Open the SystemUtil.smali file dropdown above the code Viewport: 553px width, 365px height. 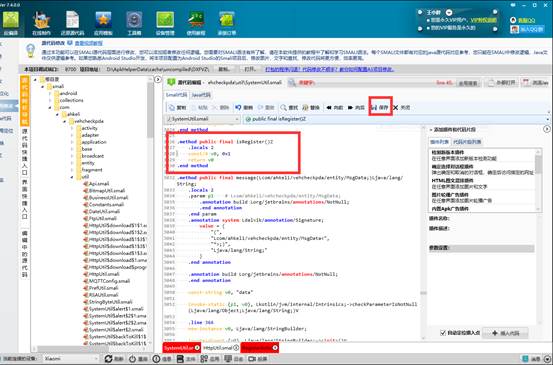[x=203, y=119]
